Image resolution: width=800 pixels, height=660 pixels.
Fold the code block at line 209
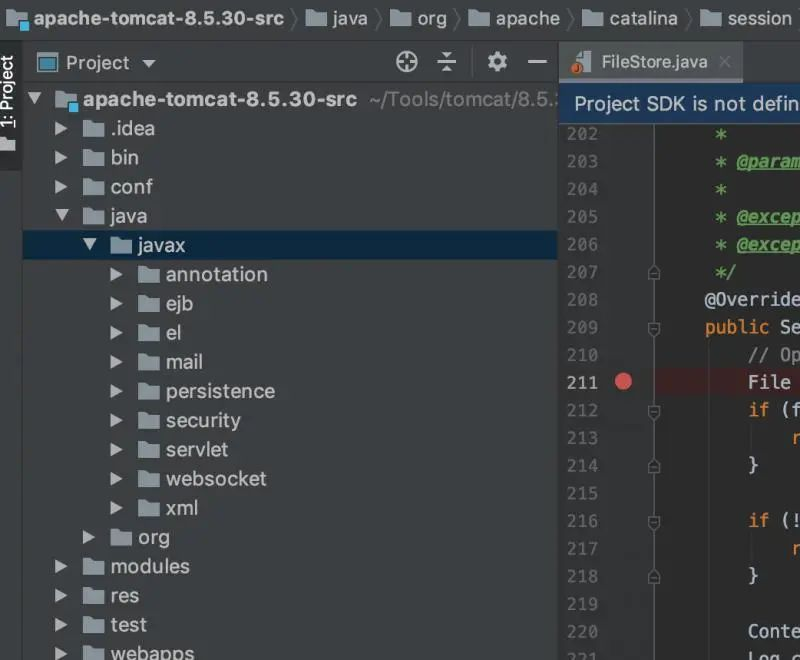click(x=654, y=328)
